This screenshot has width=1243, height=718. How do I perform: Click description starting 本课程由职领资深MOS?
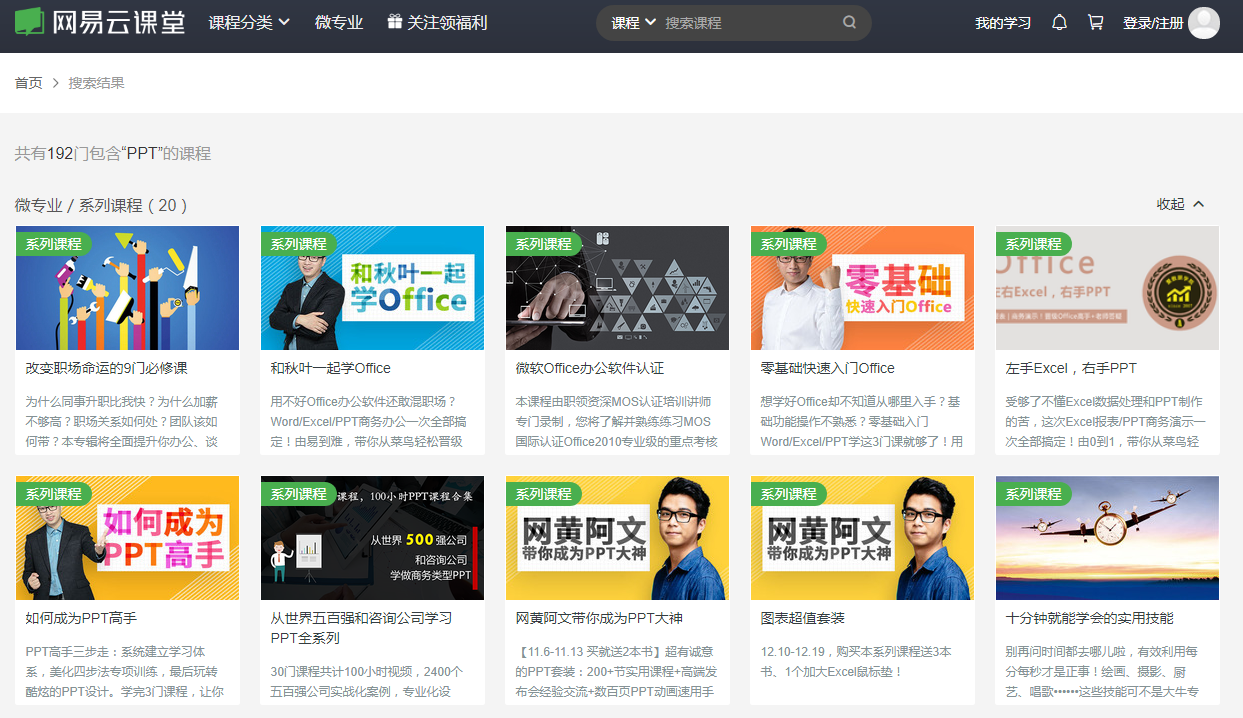point(616,422)
